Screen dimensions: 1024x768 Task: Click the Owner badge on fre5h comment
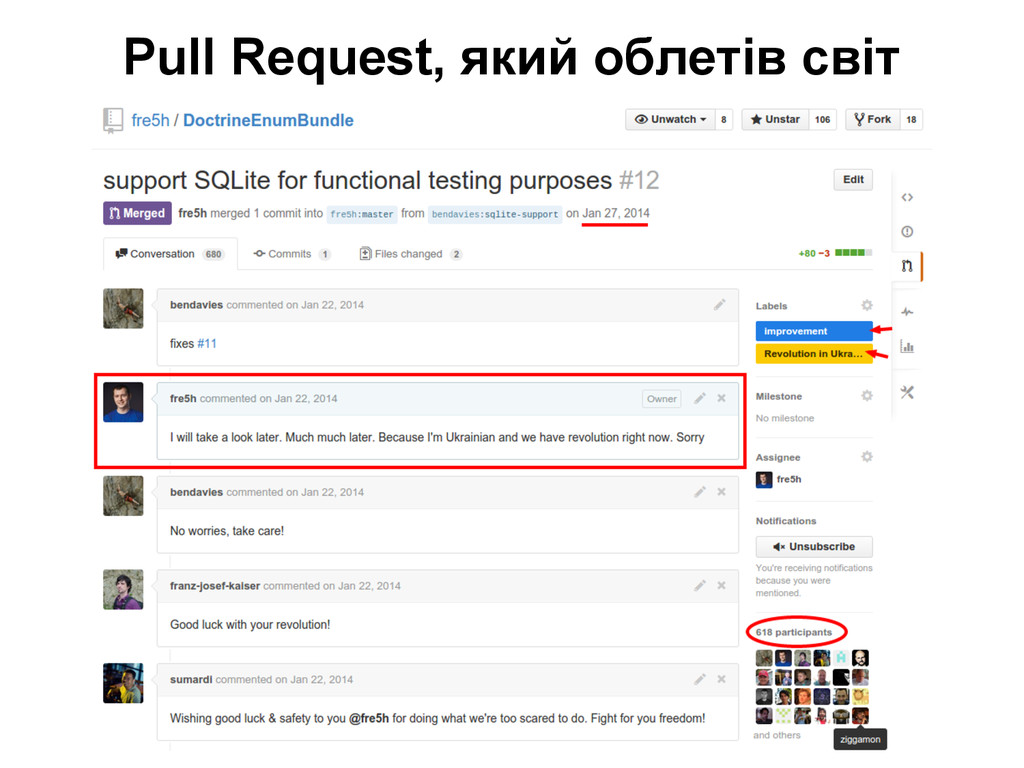tap(662, 398)
